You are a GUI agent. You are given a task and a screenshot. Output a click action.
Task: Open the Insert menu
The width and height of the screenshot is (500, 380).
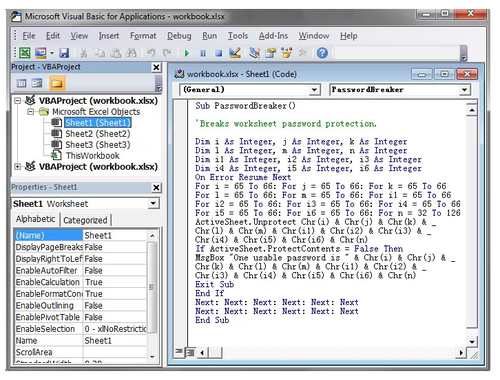(x=109, y=36)
